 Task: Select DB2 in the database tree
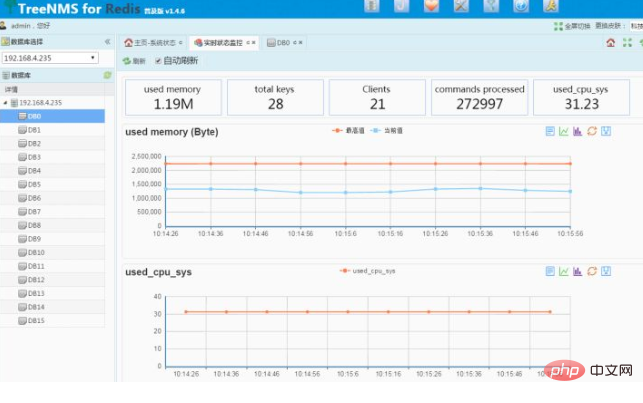pyautogui.click(x=52, y=143)
